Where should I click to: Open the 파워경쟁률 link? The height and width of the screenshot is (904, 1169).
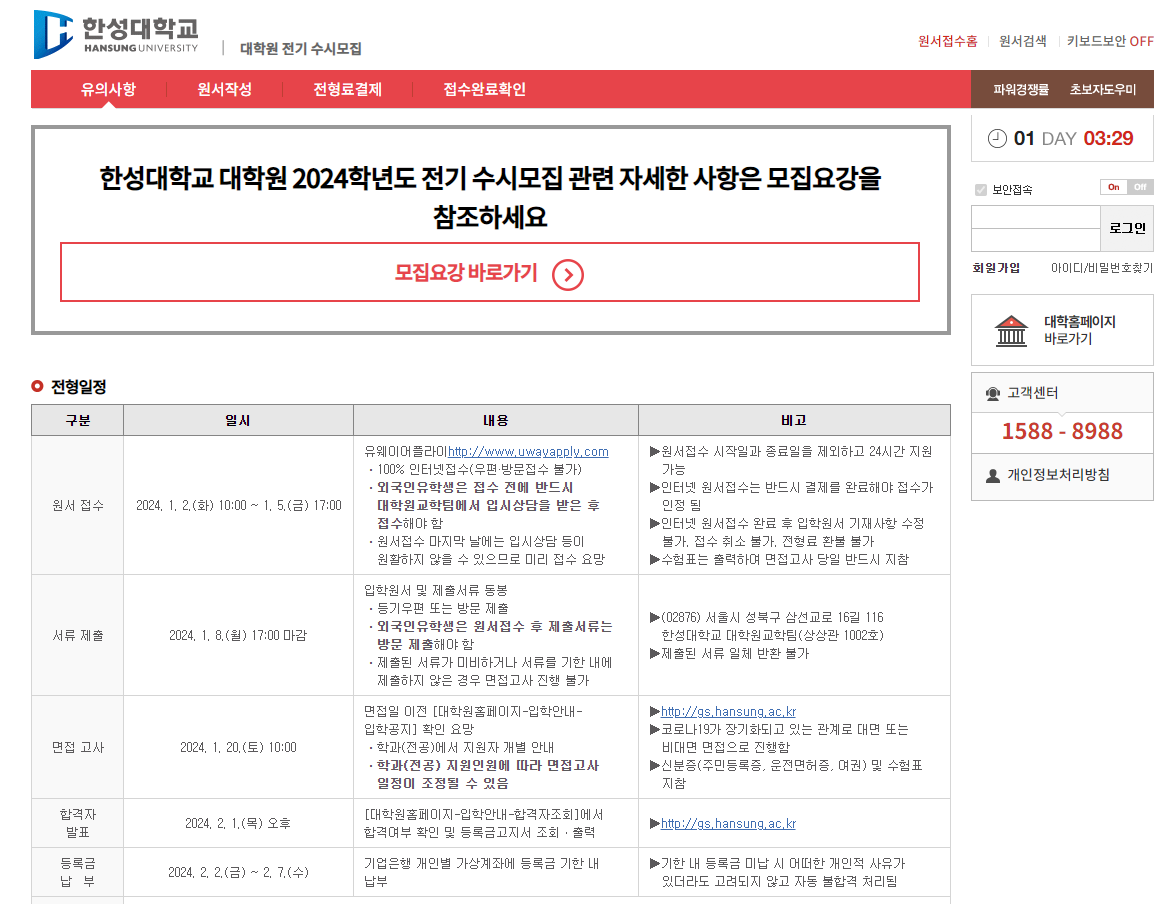pos(1020,89)
